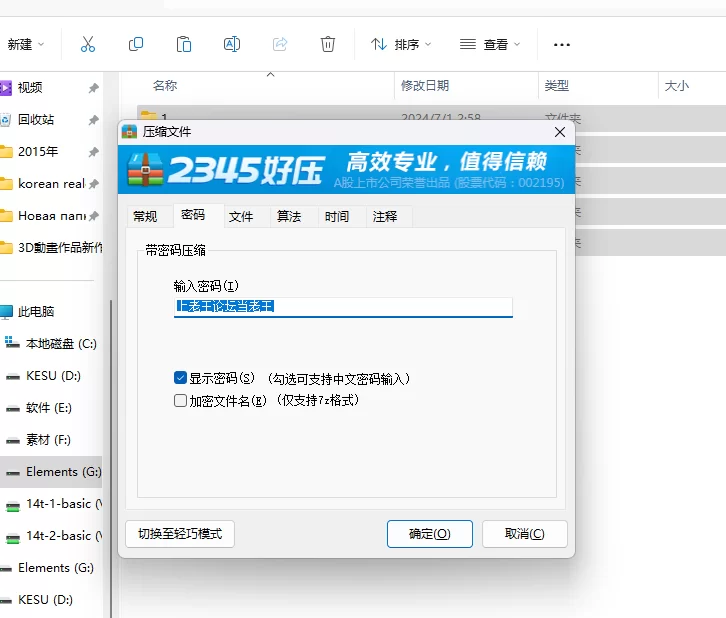Viewport: 726px width, 618px height.
Task: Click the Cut scissors icon in Explorer toolbar
Action: pyautogui.click(x=88, y=44)
